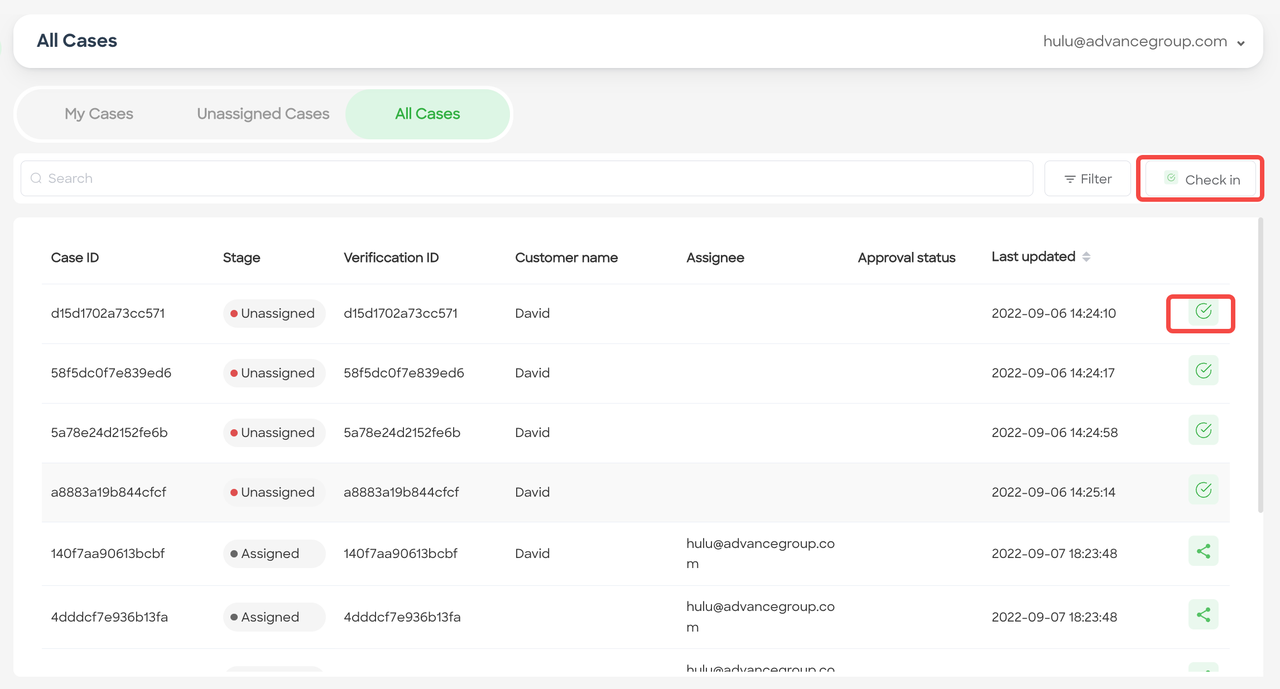Image resolution: width=1280 pixels, height=689 pixels.
Task: Click share icon for case 140f7aa90613bcbf
Action: click(1203, 551)
